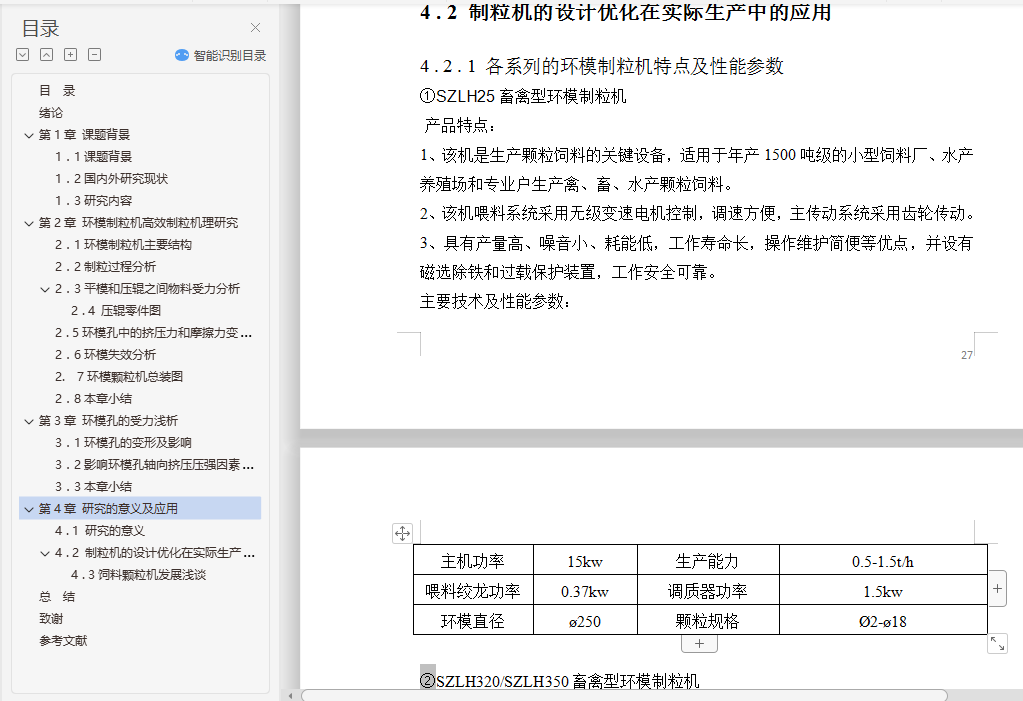Collapse 4.2 制粒机的设计优化 outline node
This screenshot has width=1023, height=701.
(45, 553)
